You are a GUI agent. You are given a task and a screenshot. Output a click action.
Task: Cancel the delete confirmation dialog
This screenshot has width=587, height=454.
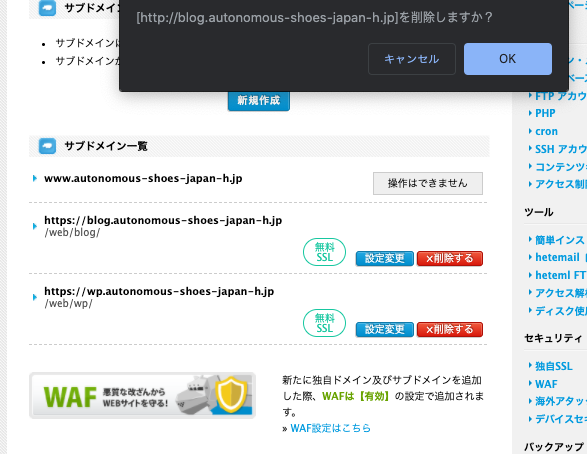click(x=412, y=59)
